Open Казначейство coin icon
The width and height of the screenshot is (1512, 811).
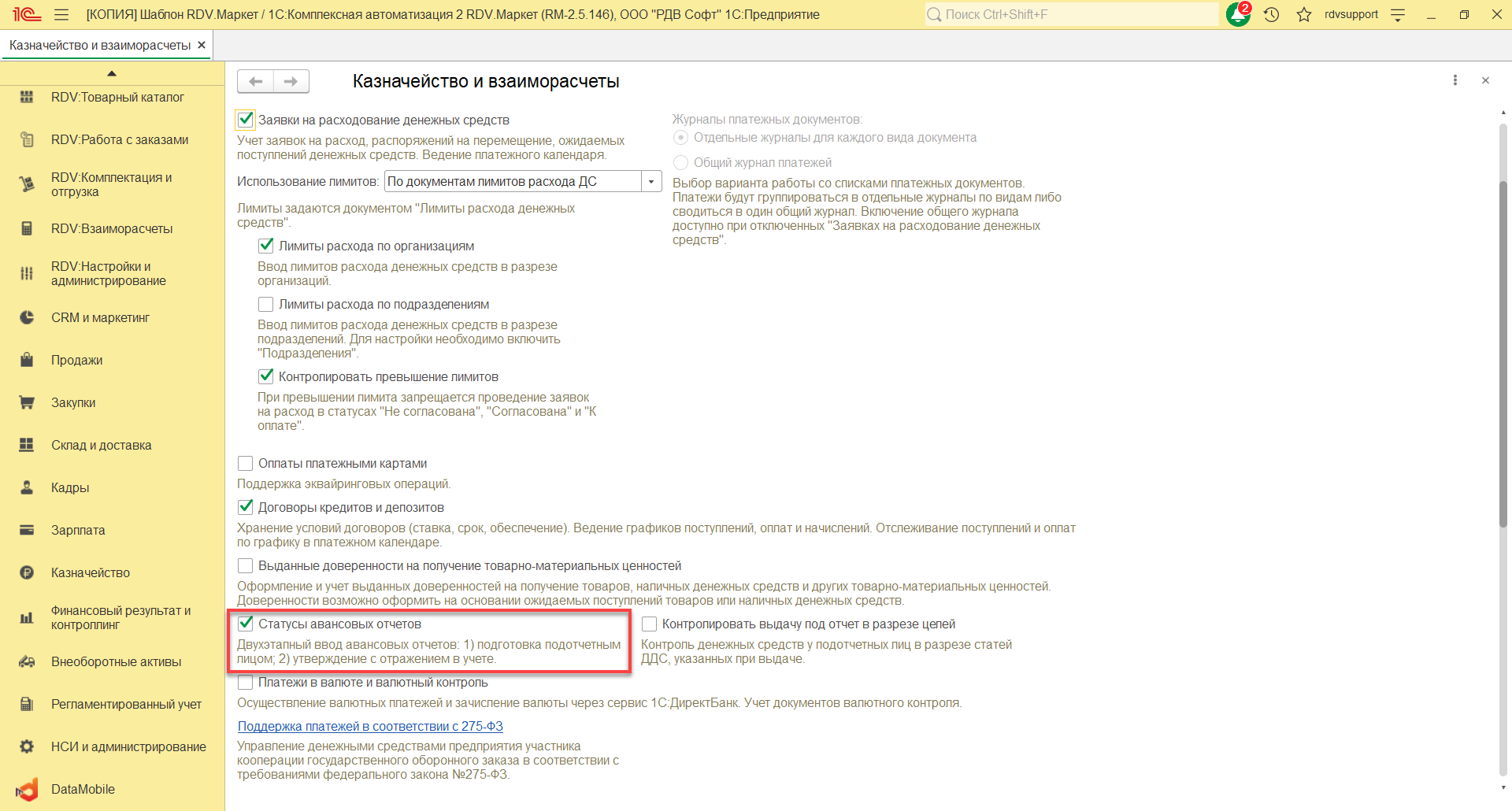27,572
